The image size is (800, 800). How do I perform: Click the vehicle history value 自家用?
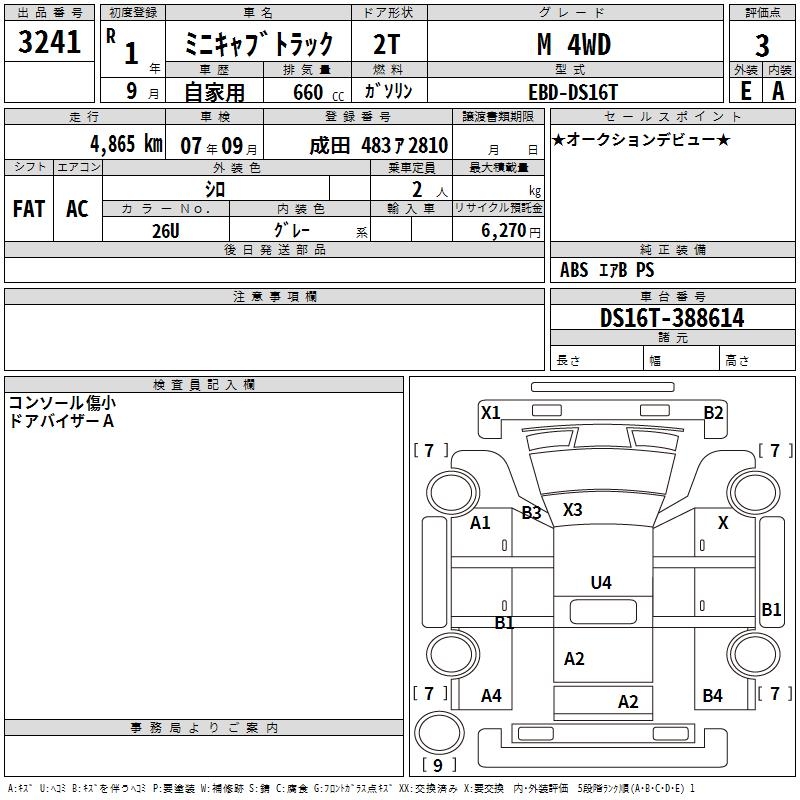(x=214, y=92)
